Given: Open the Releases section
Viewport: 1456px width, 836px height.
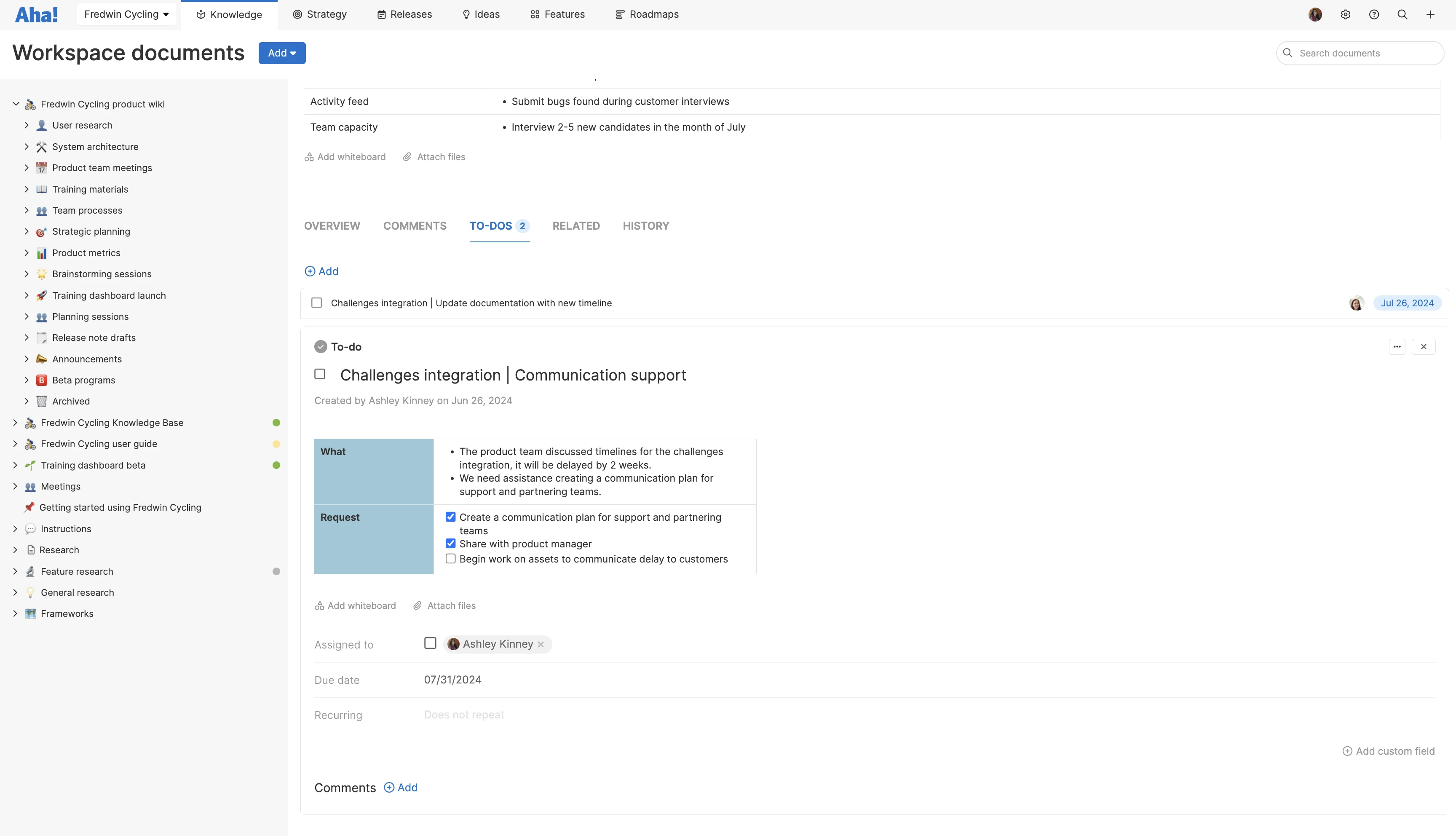Looking at the screenshot, I should tap(404, 14).
